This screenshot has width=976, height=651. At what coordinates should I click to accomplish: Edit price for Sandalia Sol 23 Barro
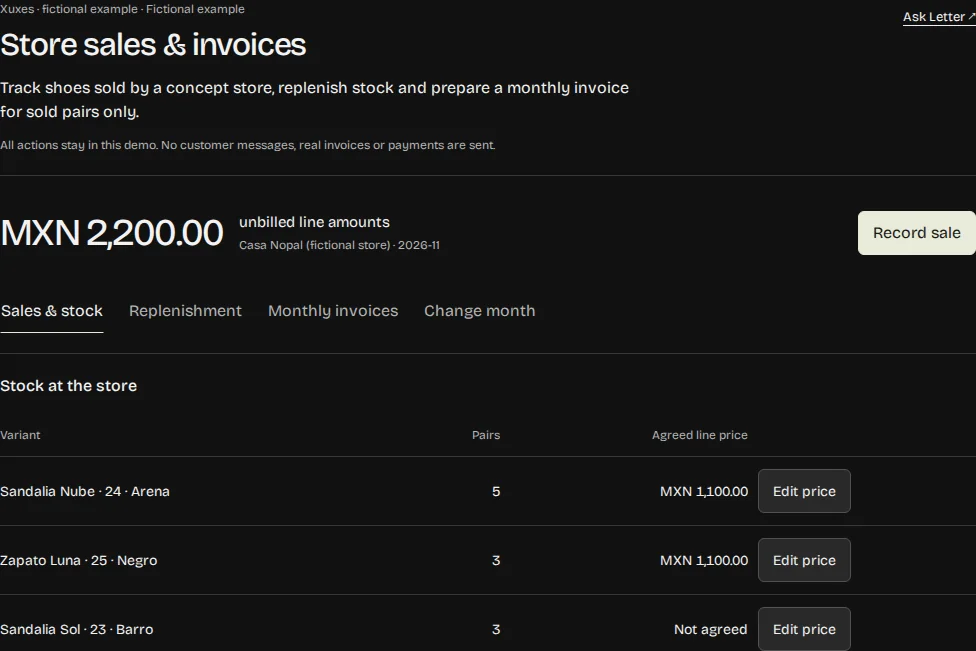click(x=804, y=629)
